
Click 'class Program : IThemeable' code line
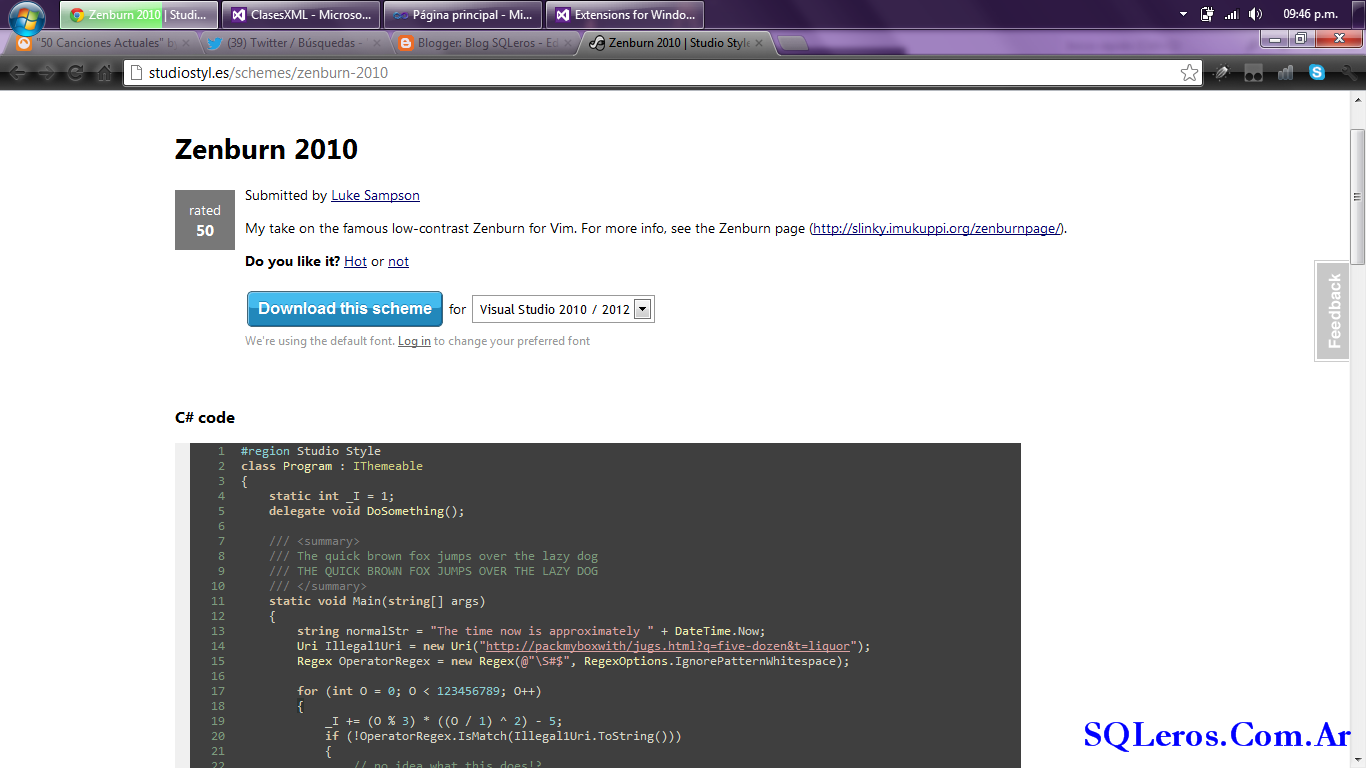332,466
